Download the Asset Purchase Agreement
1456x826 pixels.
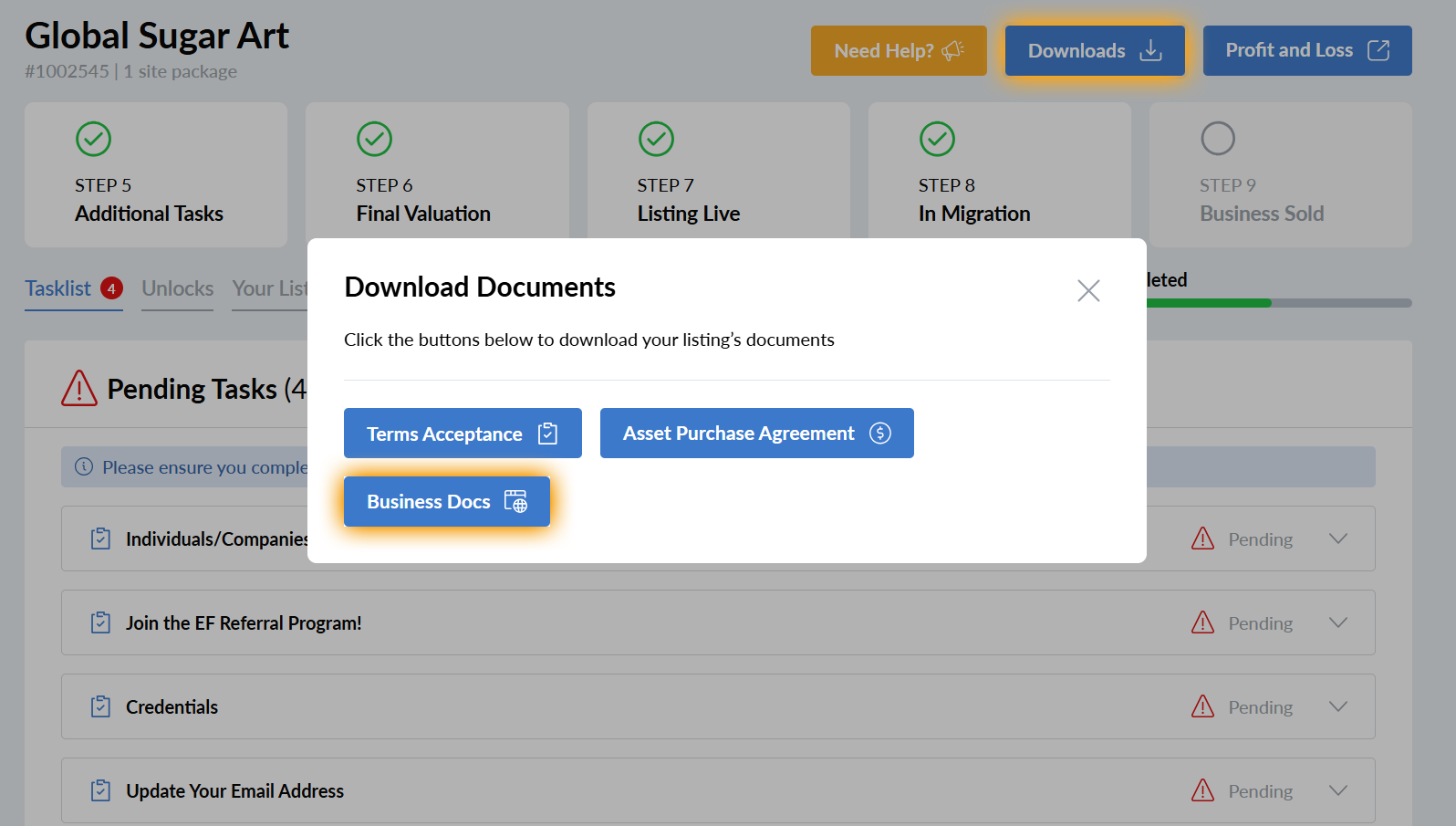[x=755, y=434]
